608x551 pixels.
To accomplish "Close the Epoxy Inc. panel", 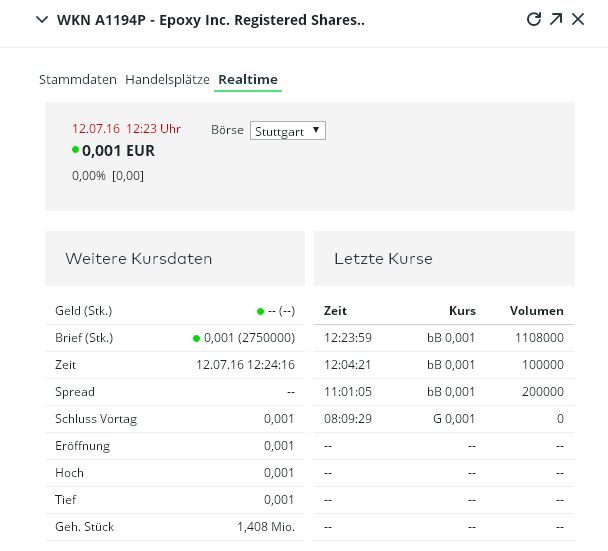I will (578, 19).
